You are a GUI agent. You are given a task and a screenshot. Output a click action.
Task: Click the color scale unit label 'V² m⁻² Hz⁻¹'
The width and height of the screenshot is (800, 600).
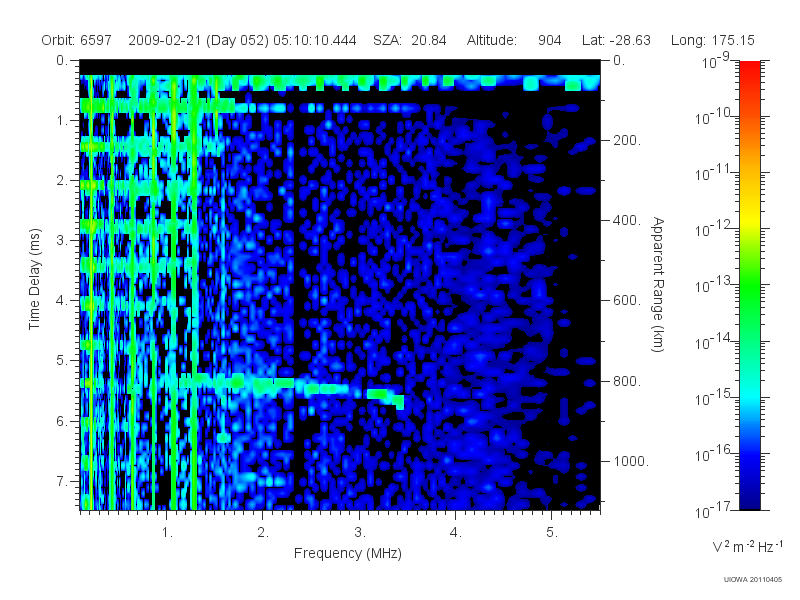point(747,546)
